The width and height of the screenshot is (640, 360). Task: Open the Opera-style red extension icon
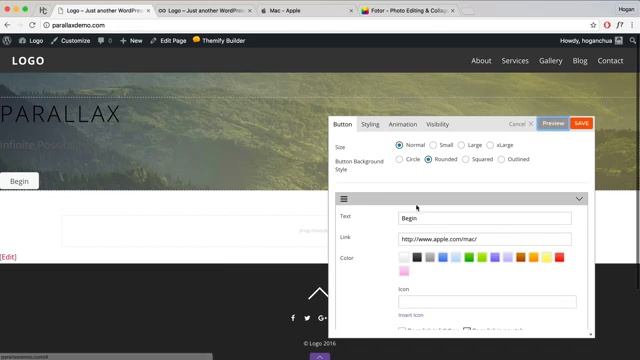[607, 25]
